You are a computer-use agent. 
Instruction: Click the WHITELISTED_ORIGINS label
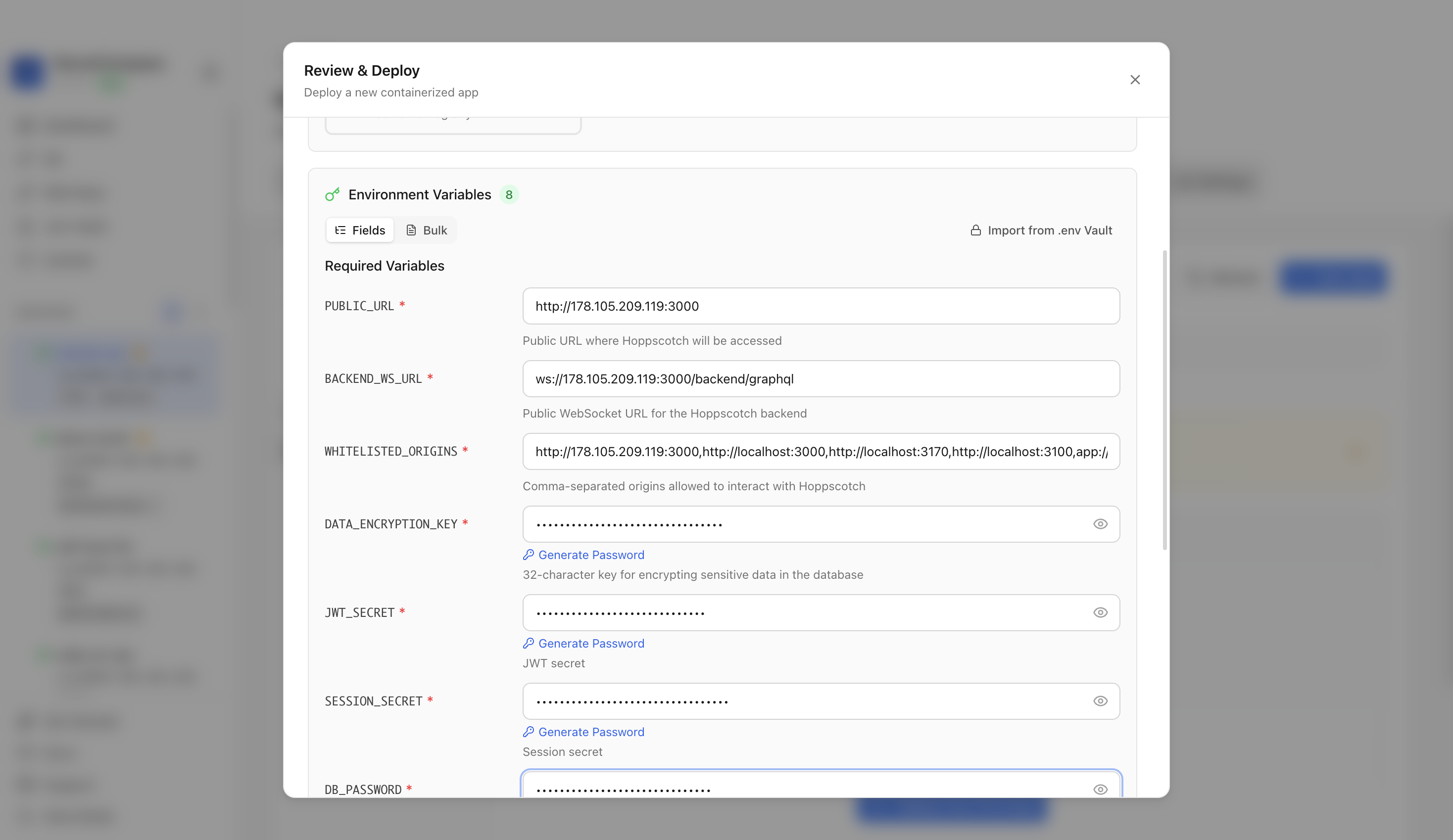pos(390,452)
